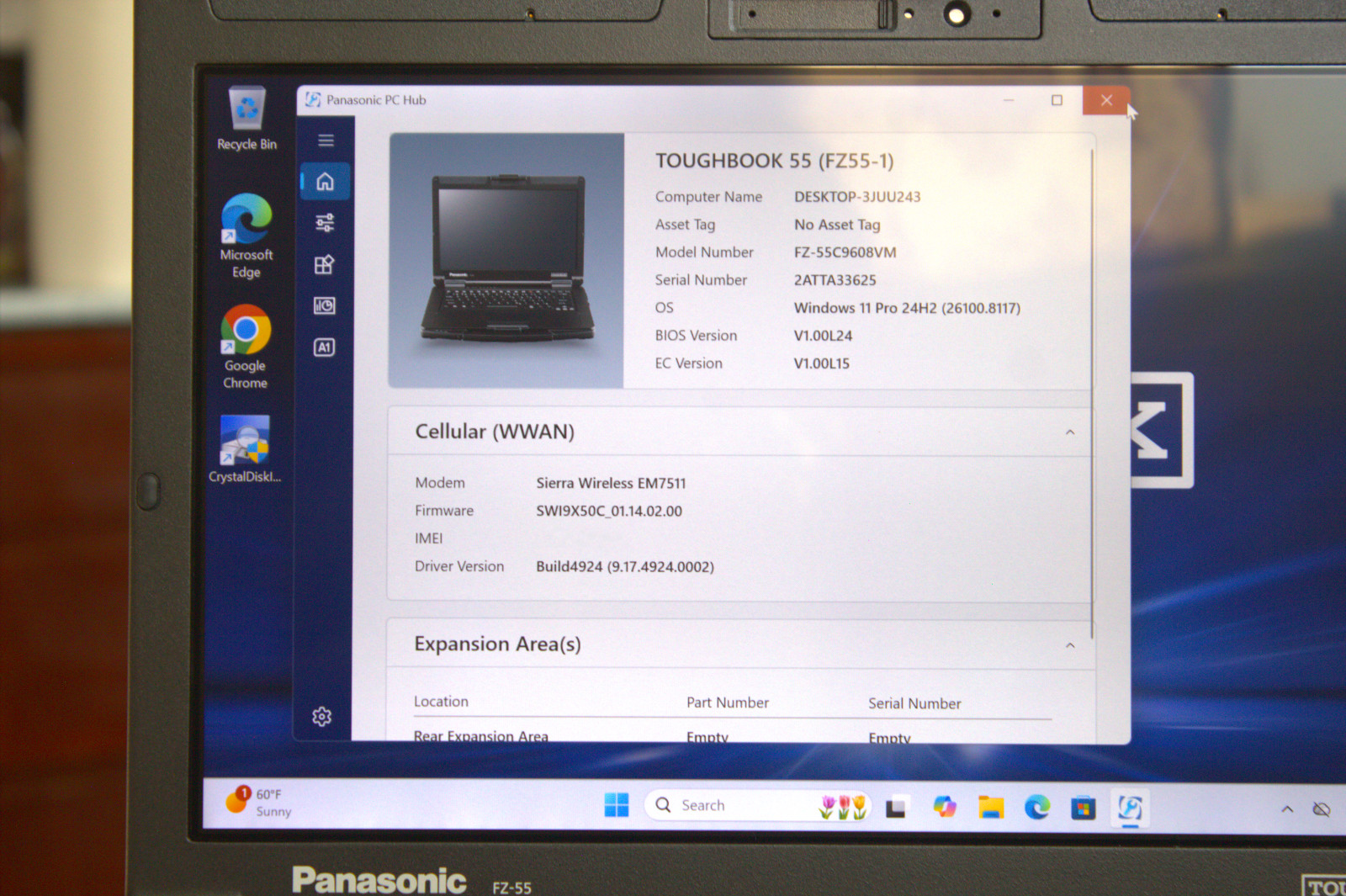Open the hamburger menu in PC Hub

tap(326, 140)
